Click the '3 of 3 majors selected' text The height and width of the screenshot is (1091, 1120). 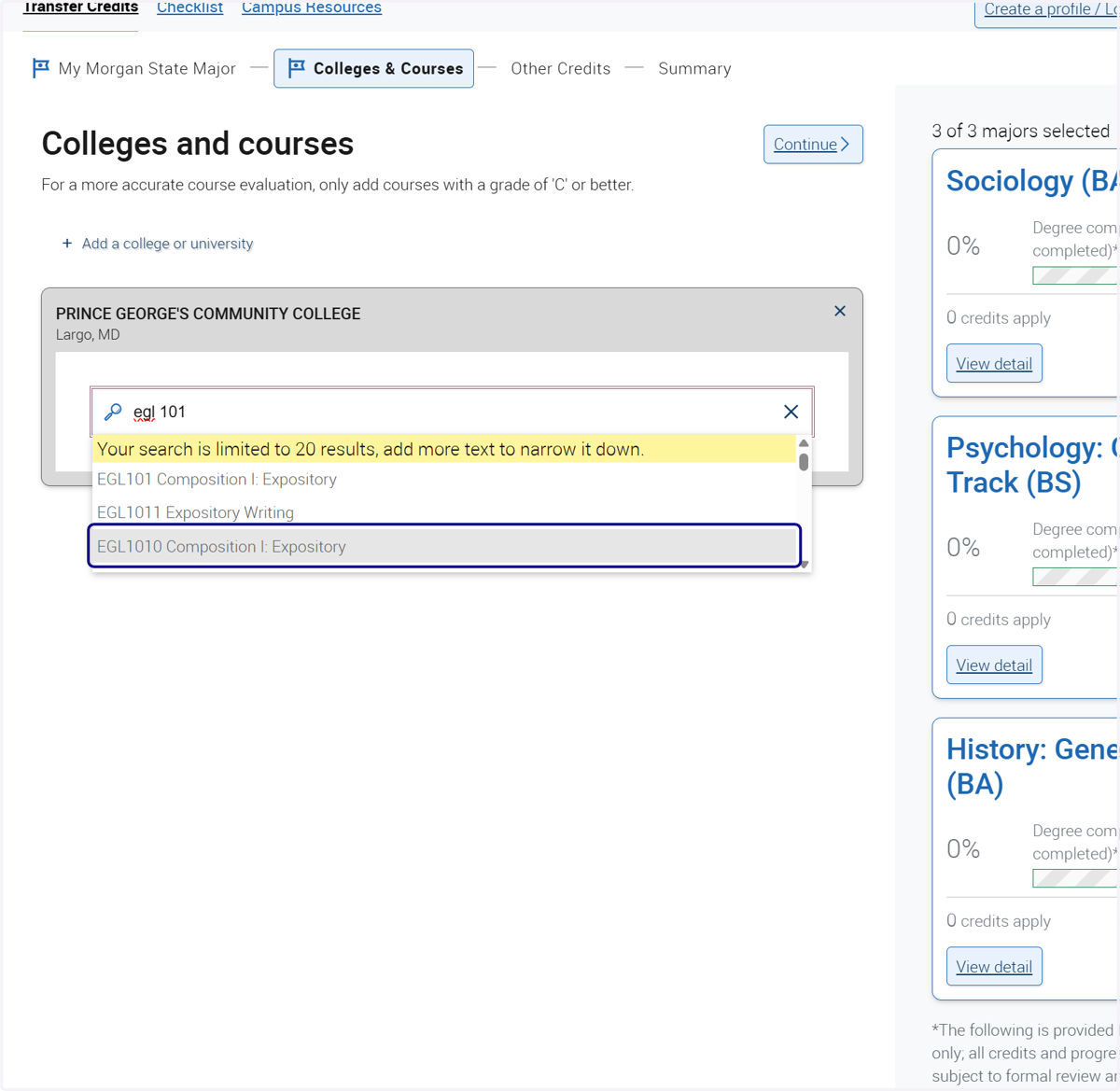tap(1021, 131)
